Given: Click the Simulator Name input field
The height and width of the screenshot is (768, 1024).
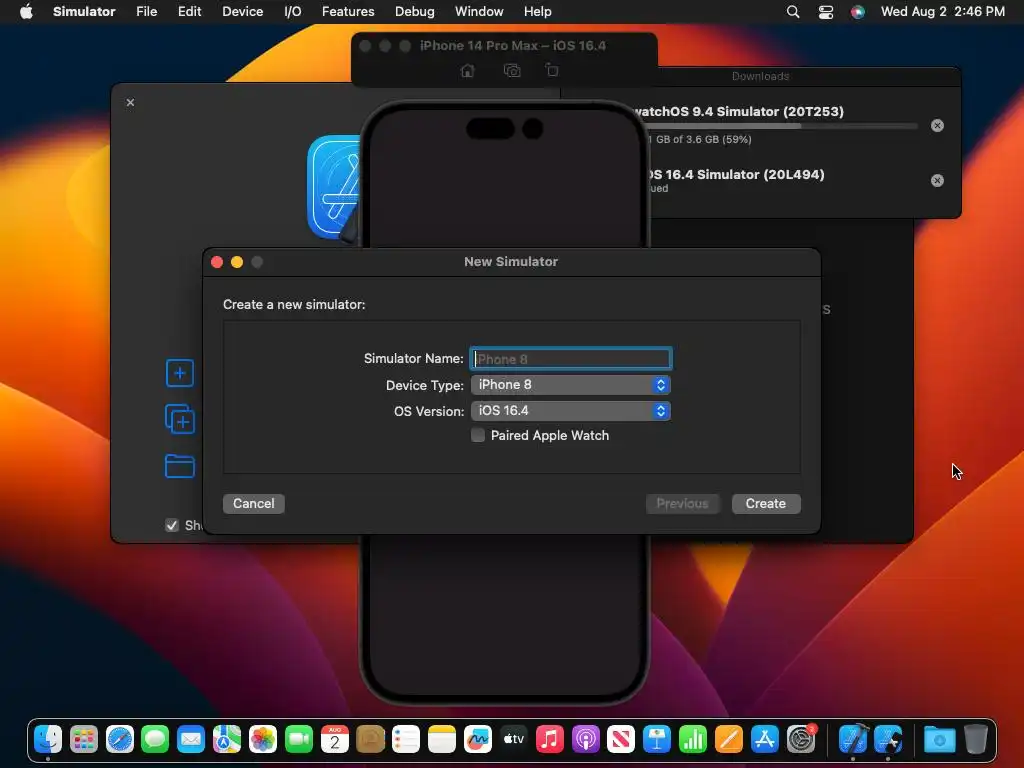Looking at the screenshot, I should 571,359.
